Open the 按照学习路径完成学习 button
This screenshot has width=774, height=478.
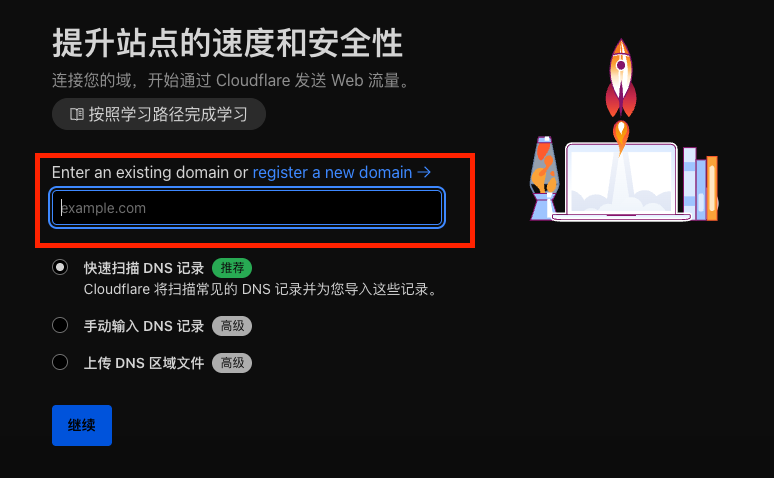(x=159, y=114)
